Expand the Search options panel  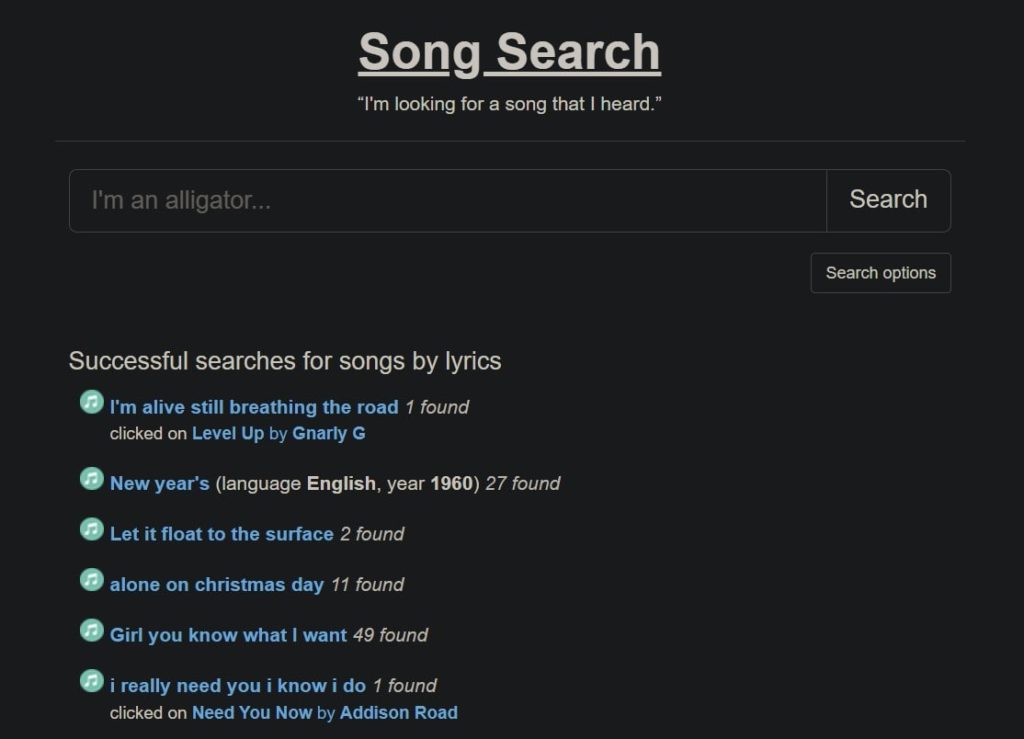(x=880, y=273)
